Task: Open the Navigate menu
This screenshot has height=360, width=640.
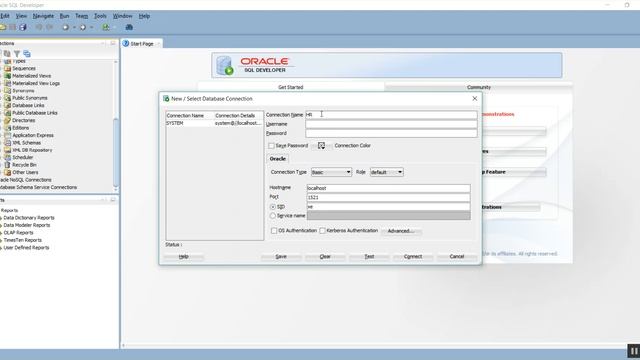Action: click(x=43, y=16)
